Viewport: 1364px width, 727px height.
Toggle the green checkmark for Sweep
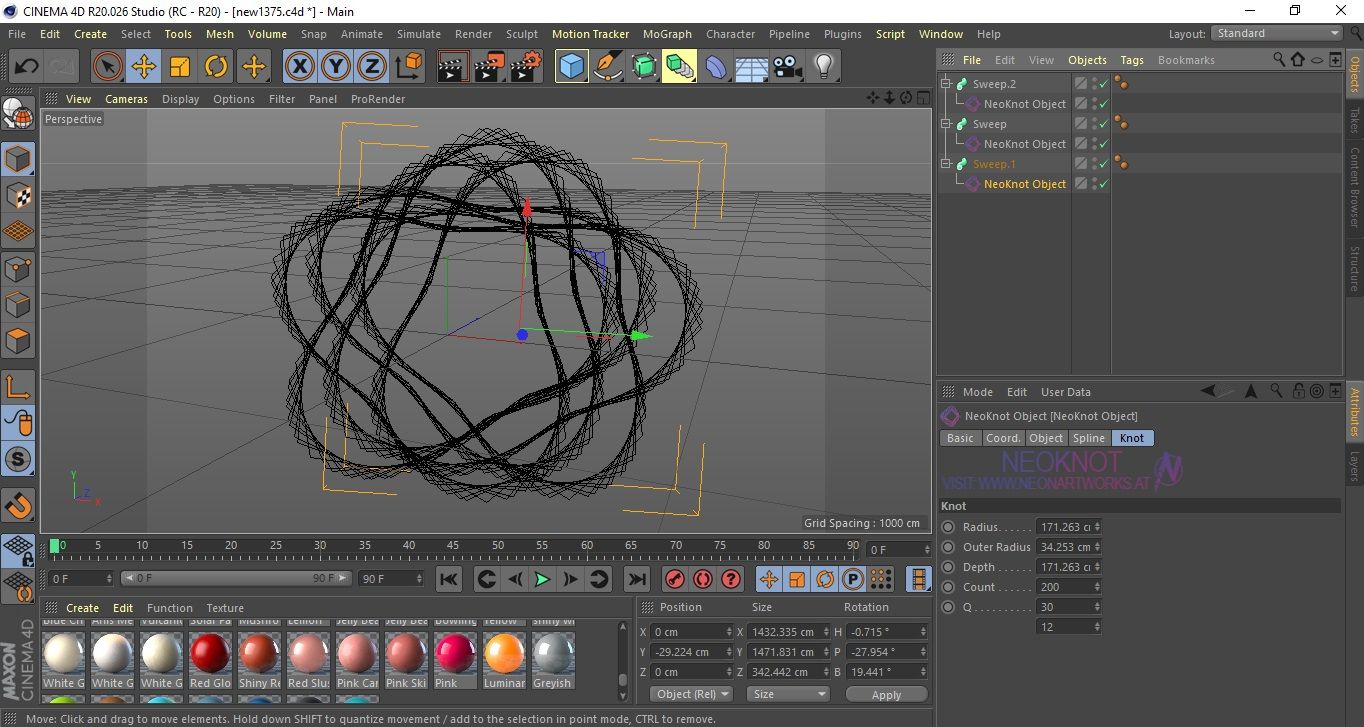pos(1103,124)
